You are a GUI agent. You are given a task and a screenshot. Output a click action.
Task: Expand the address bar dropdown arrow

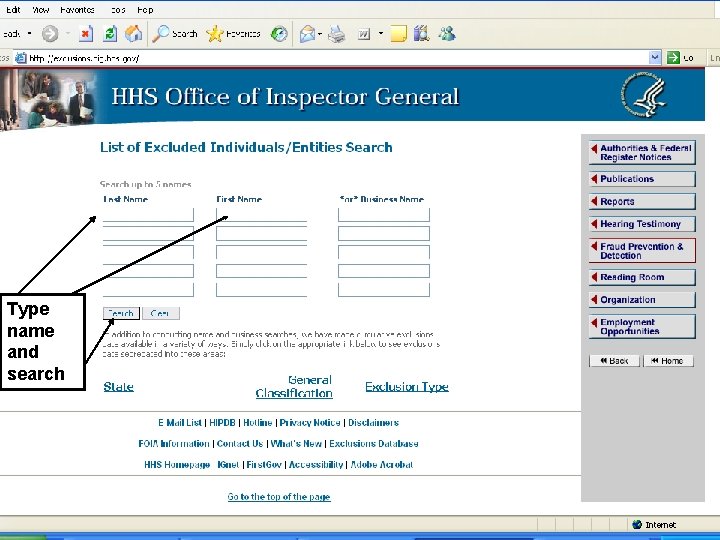[655, 58]
